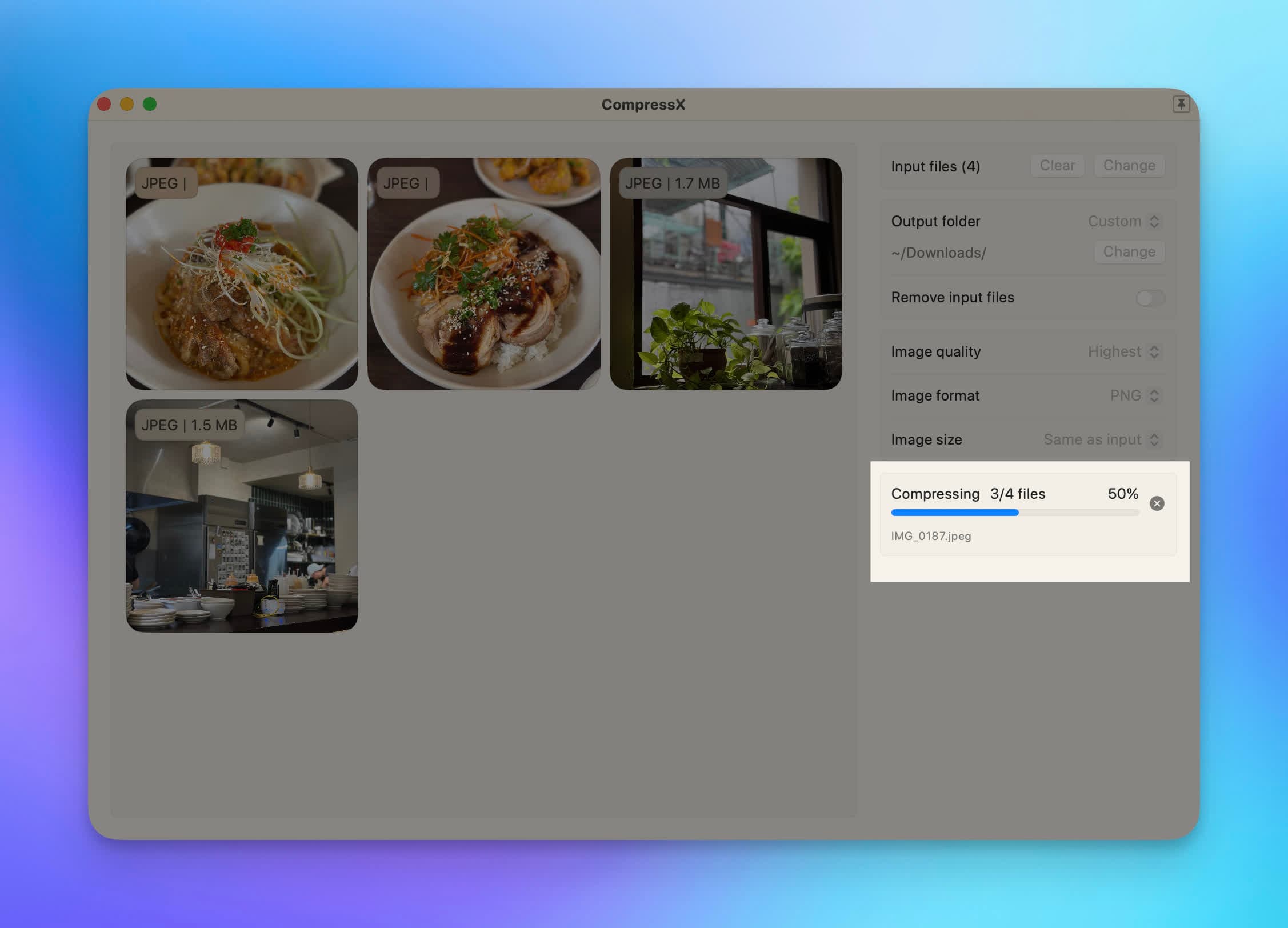Close the window with the red button
1288x928 pixels.
[x=104, y=104]
